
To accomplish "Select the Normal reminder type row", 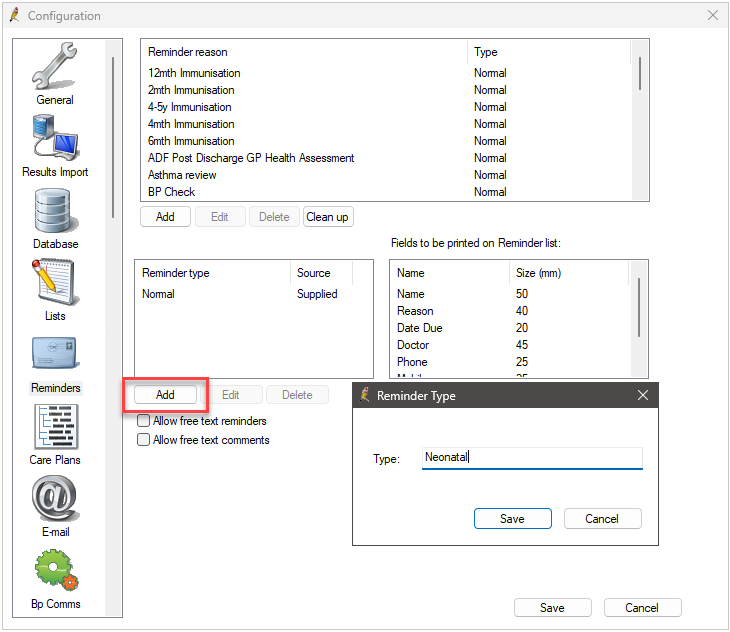I will coord(254,294).
